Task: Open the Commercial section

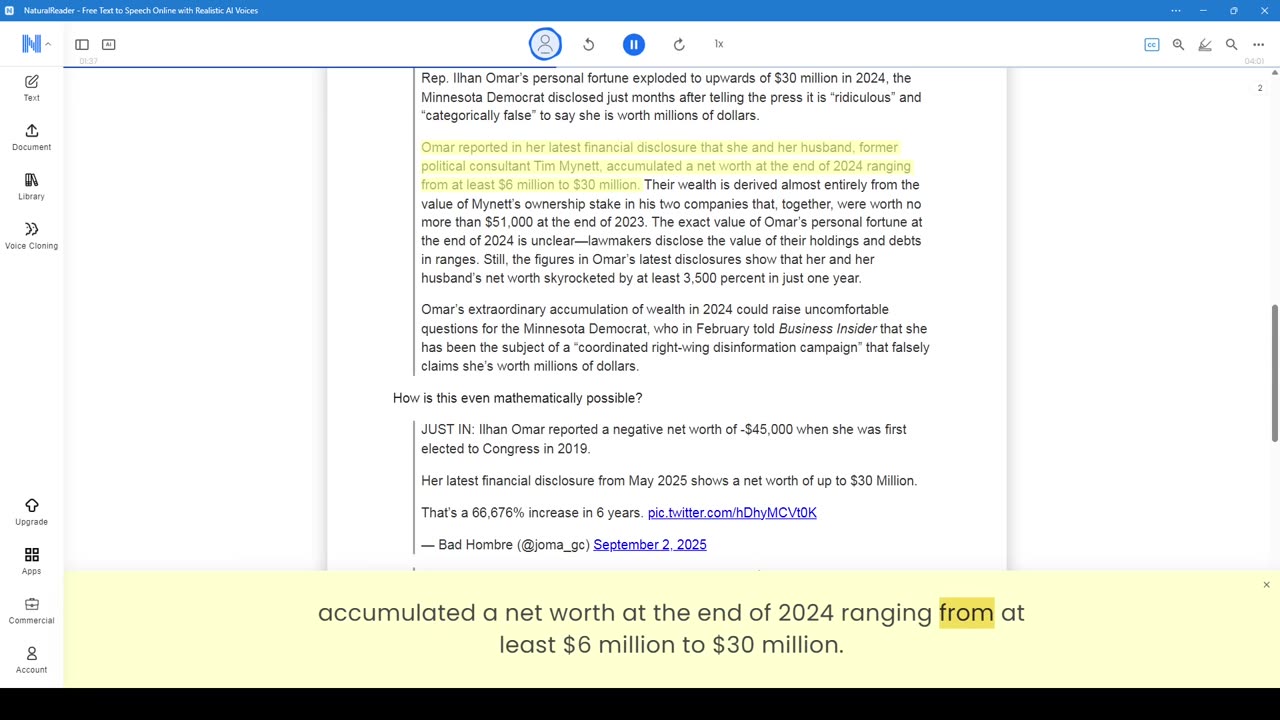Action: 31,610
